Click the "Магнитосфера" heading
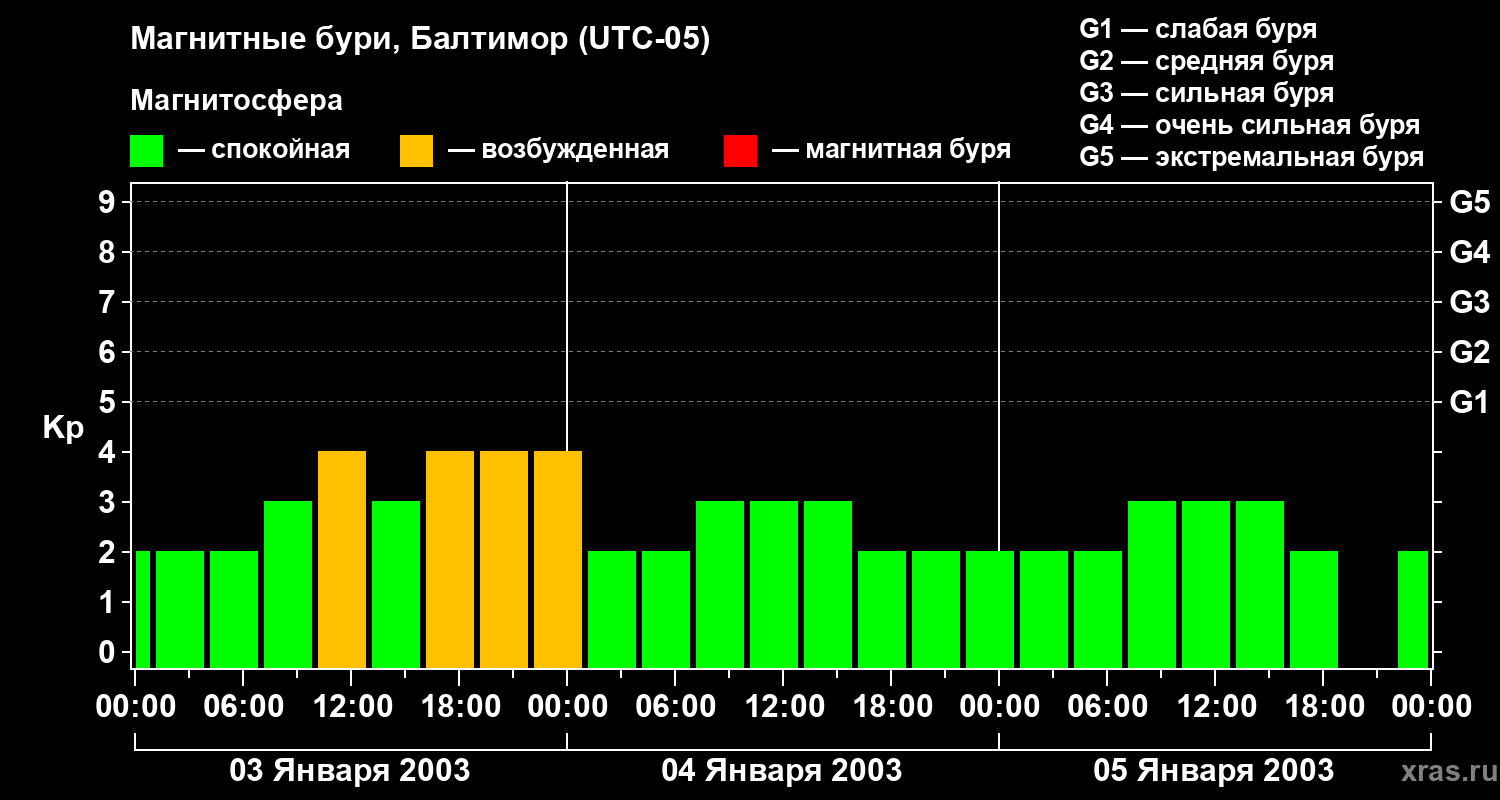The width and height of the screenshot is (1500, 800). pos(236,100)
